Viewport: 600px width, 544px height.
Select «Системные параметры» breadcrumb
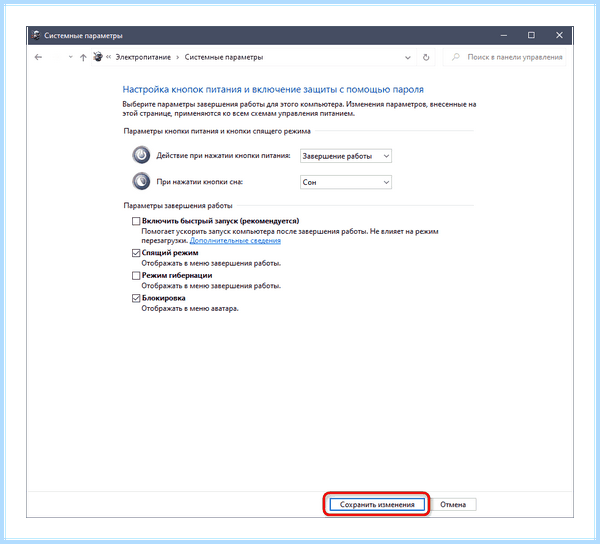[224, 57]
